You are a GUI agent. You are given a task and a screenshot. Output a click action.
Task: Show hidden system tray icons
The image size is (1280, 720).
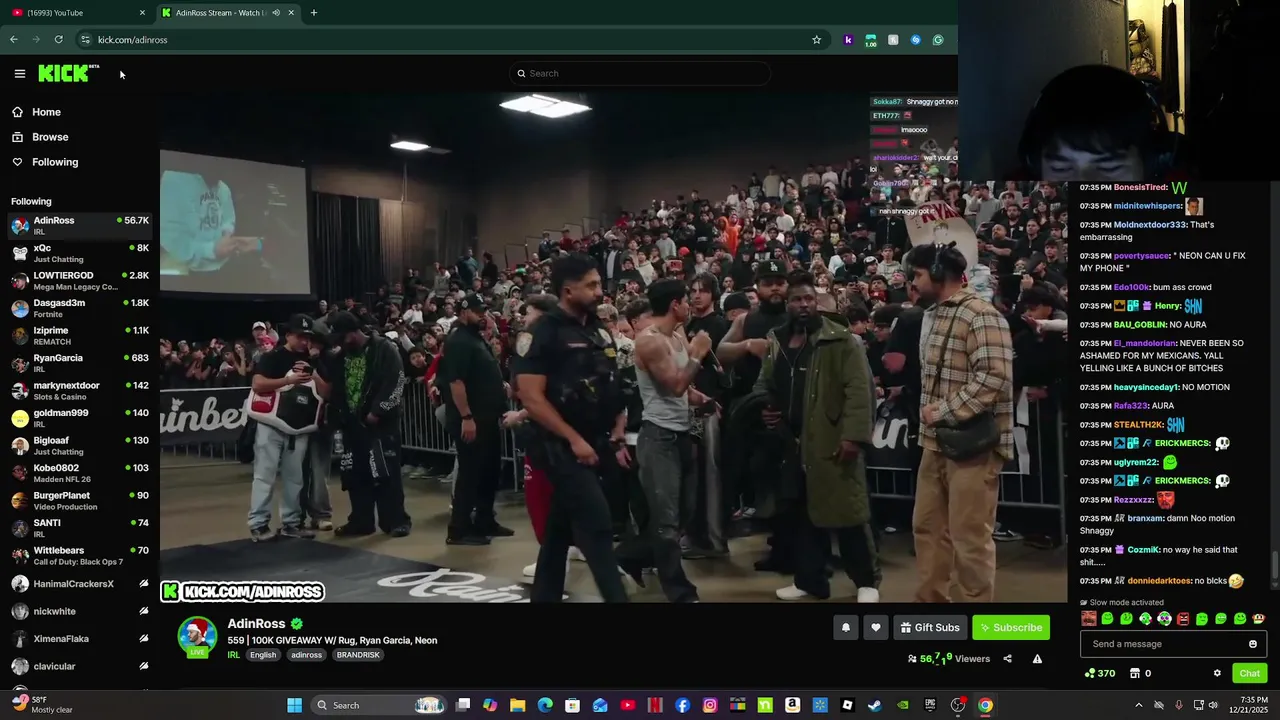click(x=1138, y=705)
